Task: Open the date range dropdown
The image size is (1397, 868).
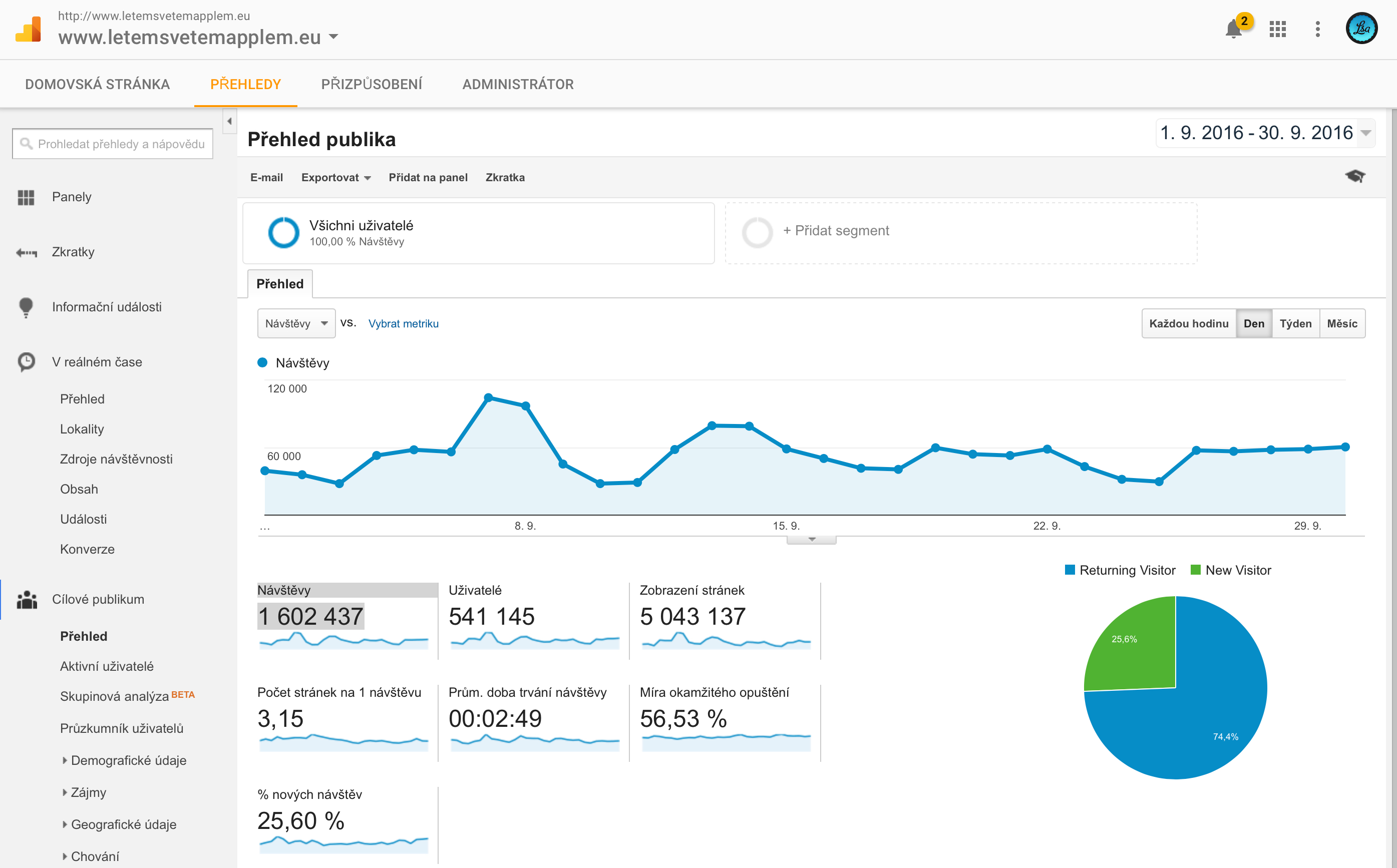Action: 1264,133
